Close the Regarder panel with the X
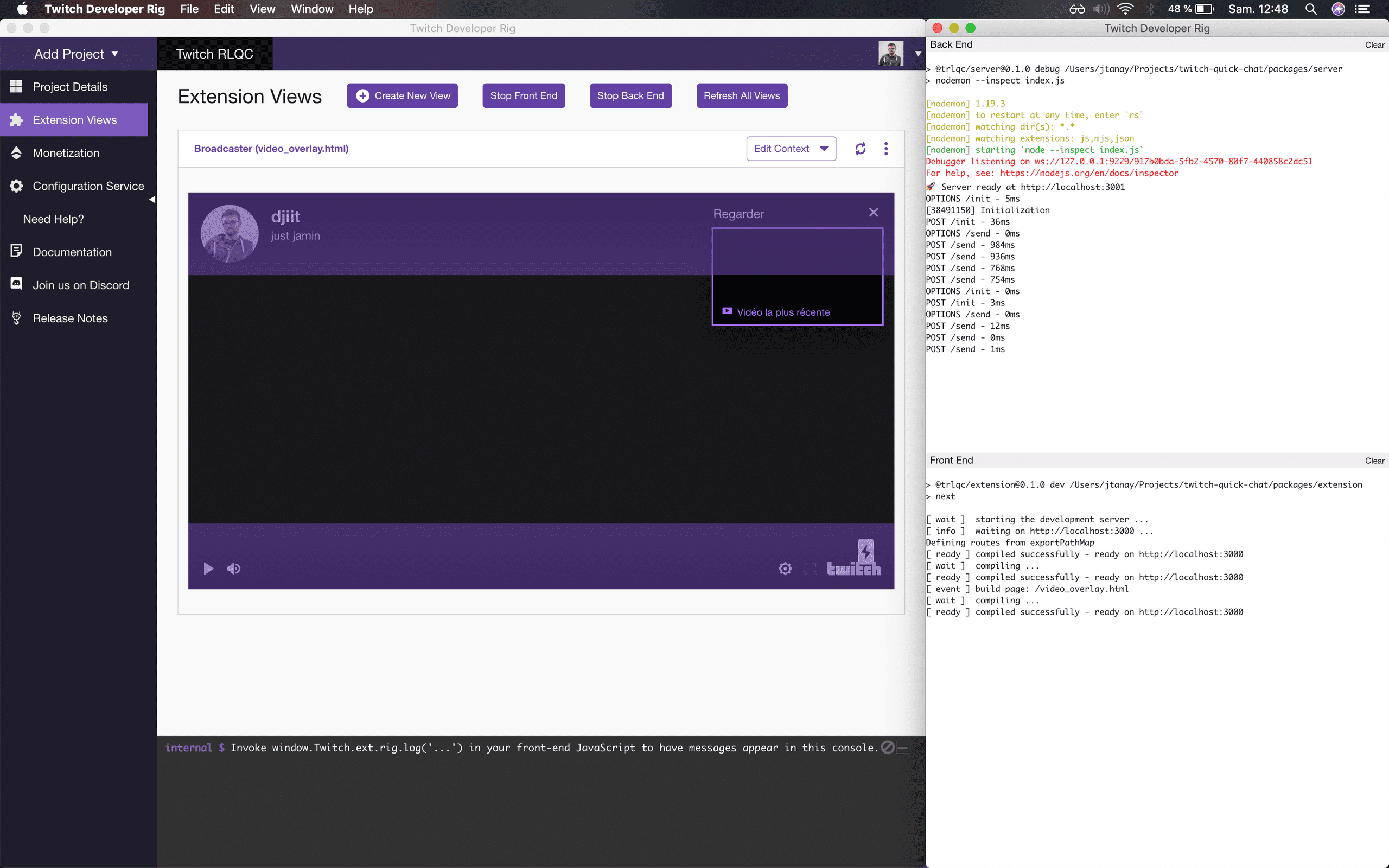The height and width of the screenshot is (868, 1389). coord(874,213)
